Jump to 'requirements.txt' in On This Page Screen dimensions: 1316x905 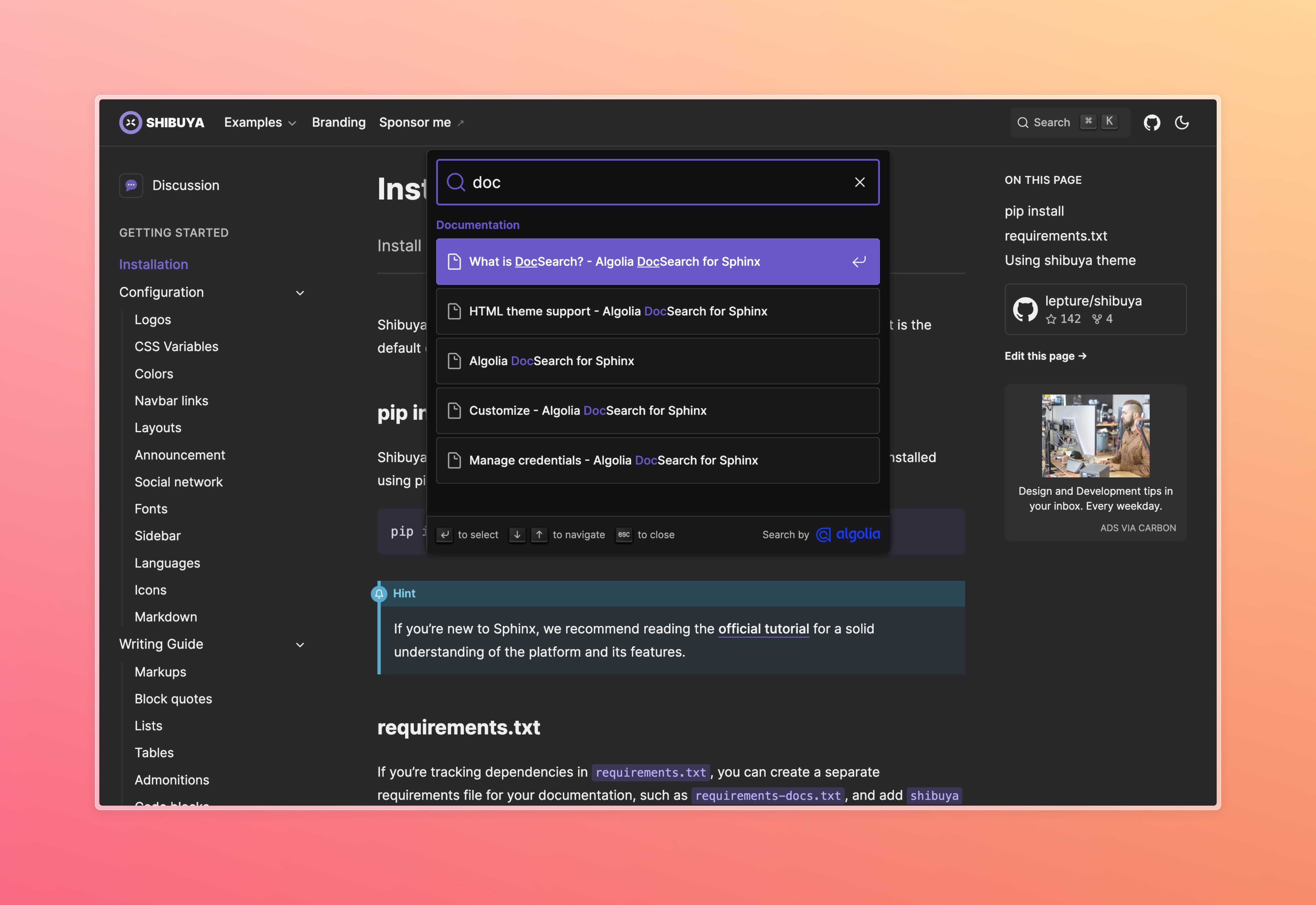coord(1056,236)
